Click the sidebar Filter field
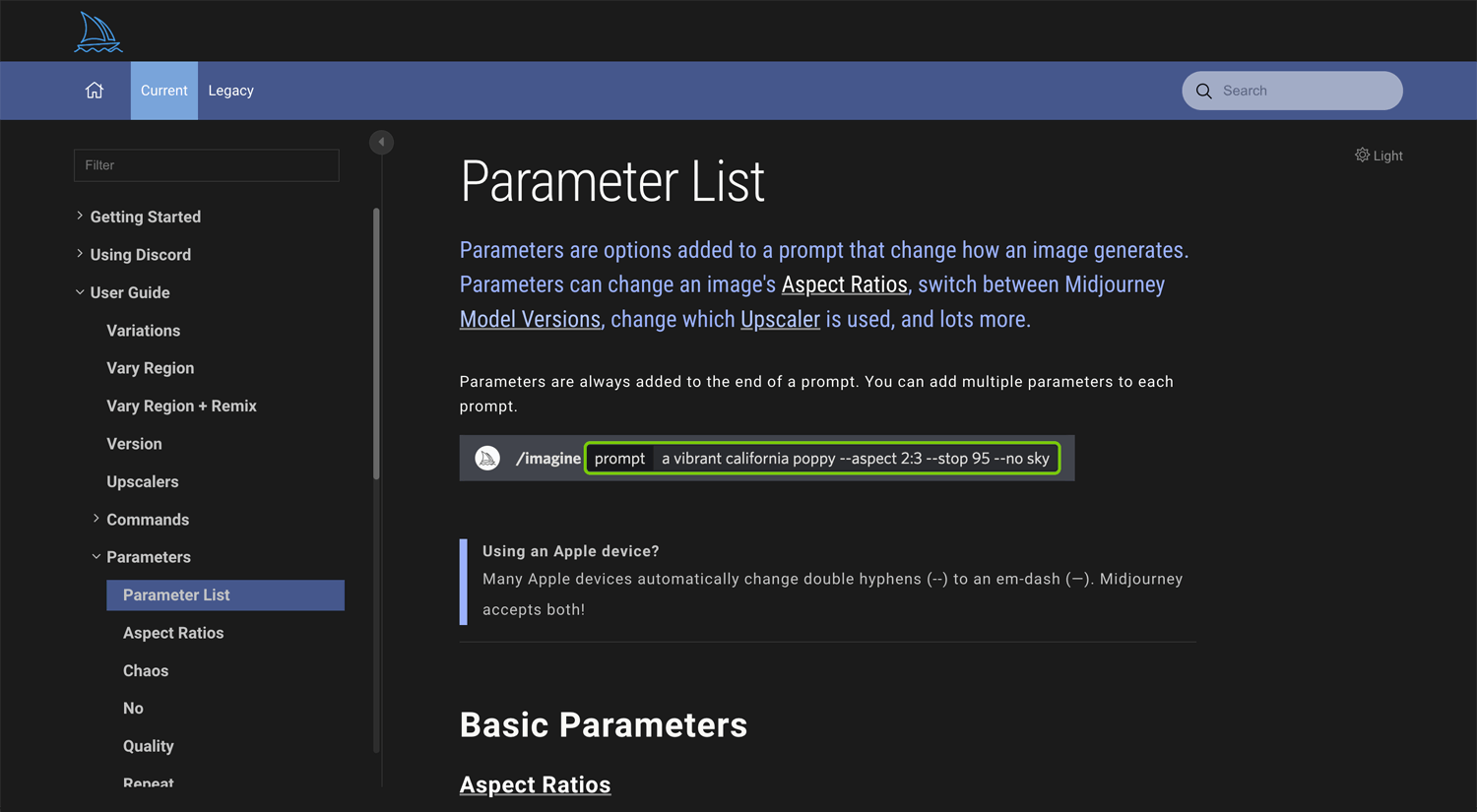Image resolution: width=1477 pixels, height=812 pixels. point(207,165)
